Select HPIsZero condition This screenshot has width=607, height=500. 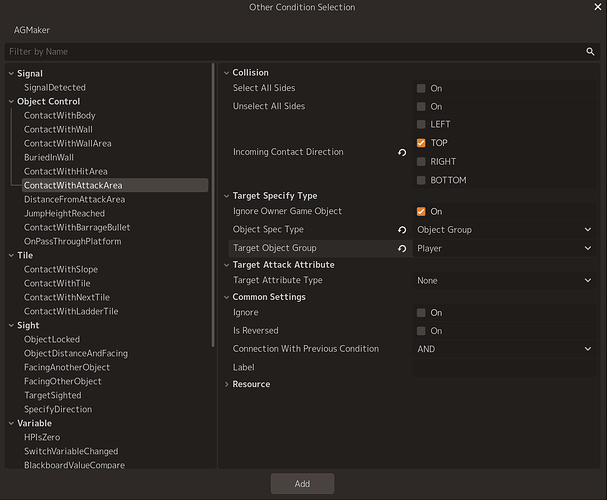pos(42,437)
